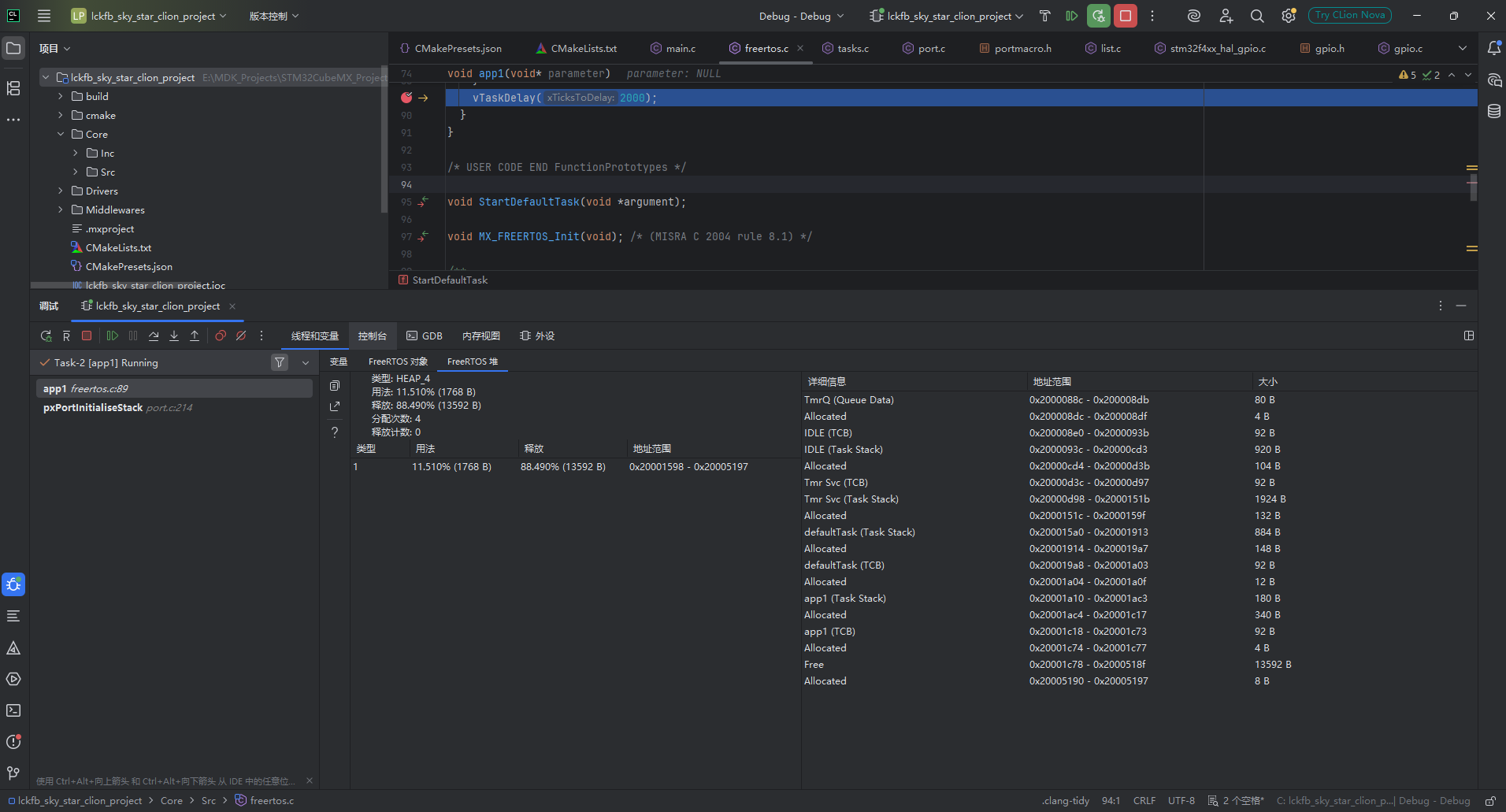Image resolution: width=1506 pixels, height=812 pixels.
Task: Collapse the Core folder
Action: pos(61,134)
